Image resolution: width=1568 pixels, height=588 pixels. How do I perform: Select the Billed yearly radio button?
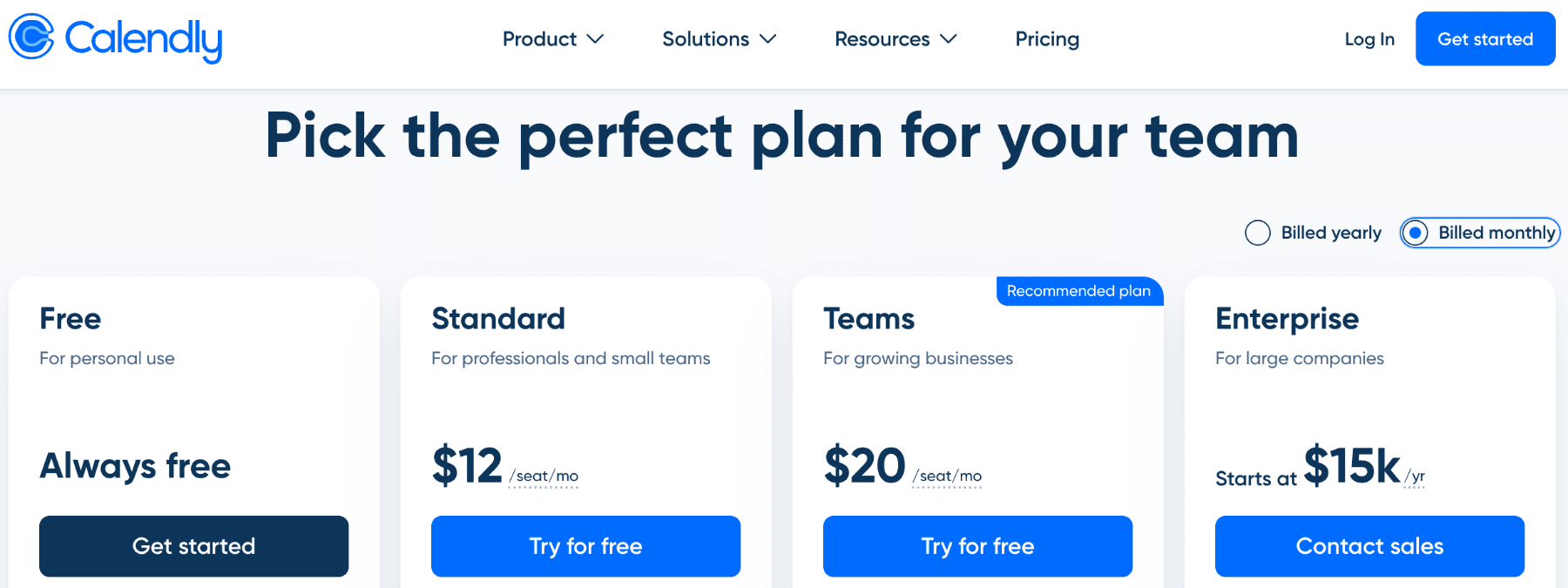coord(1257,233)
